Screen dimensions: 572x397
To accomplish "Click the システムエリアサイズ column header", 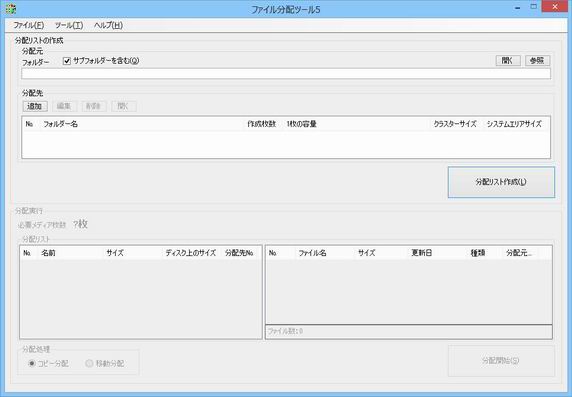I will [x=514, y=124].
